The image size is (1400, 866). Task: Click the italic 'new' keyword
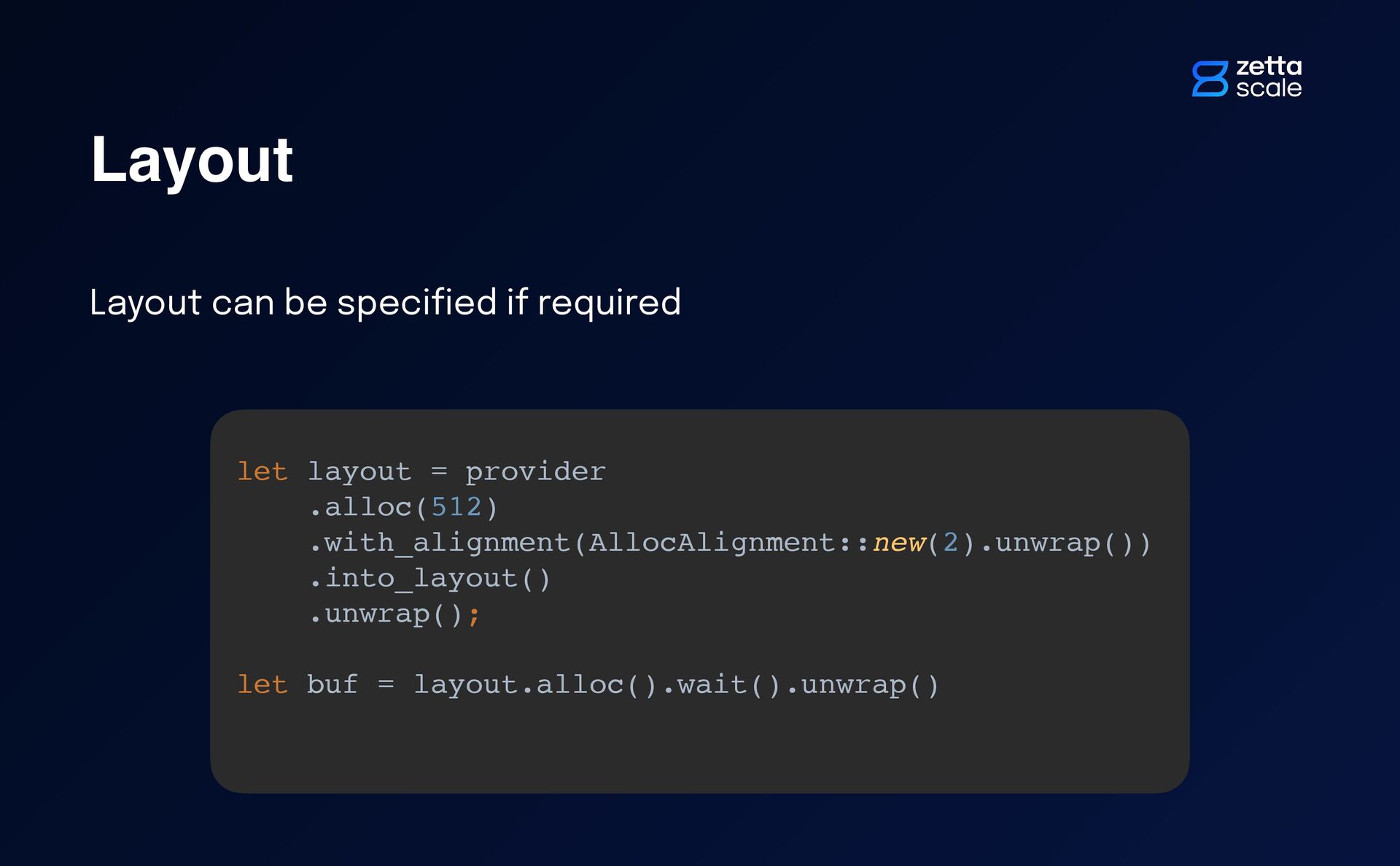coord(899,543)
